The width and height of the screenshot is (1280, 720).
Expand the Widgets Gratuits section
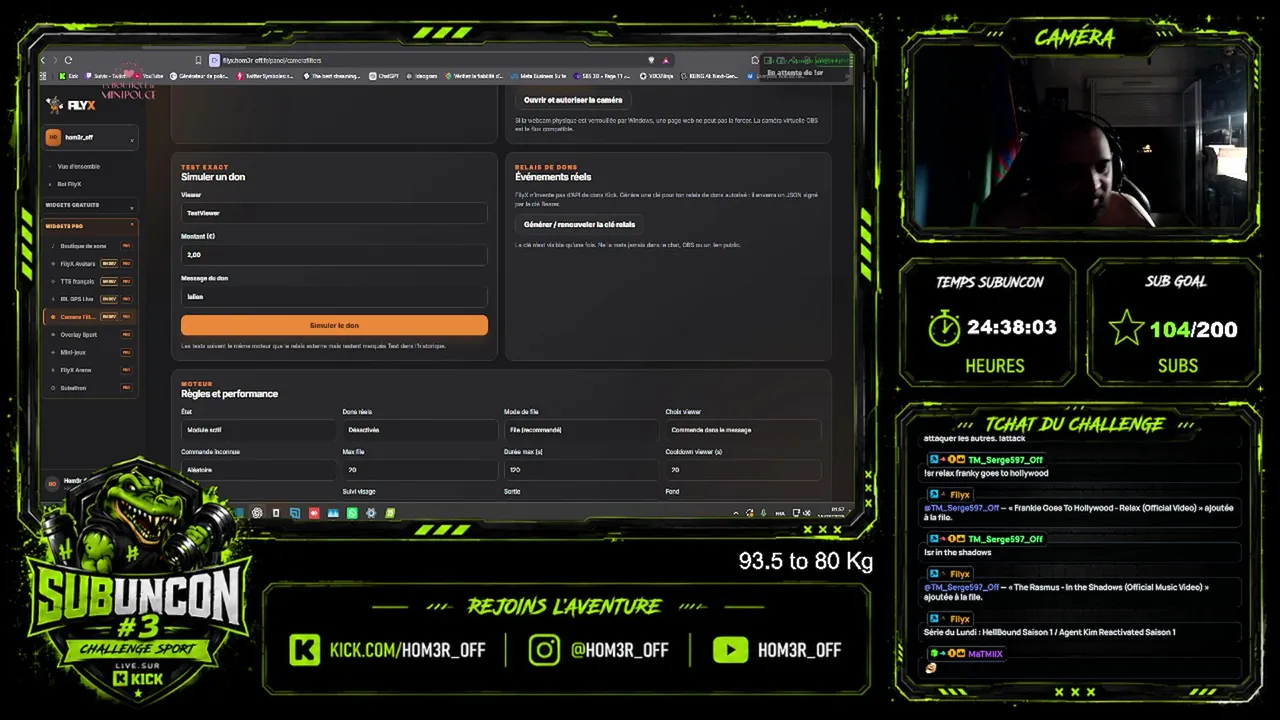coord(90,205)
